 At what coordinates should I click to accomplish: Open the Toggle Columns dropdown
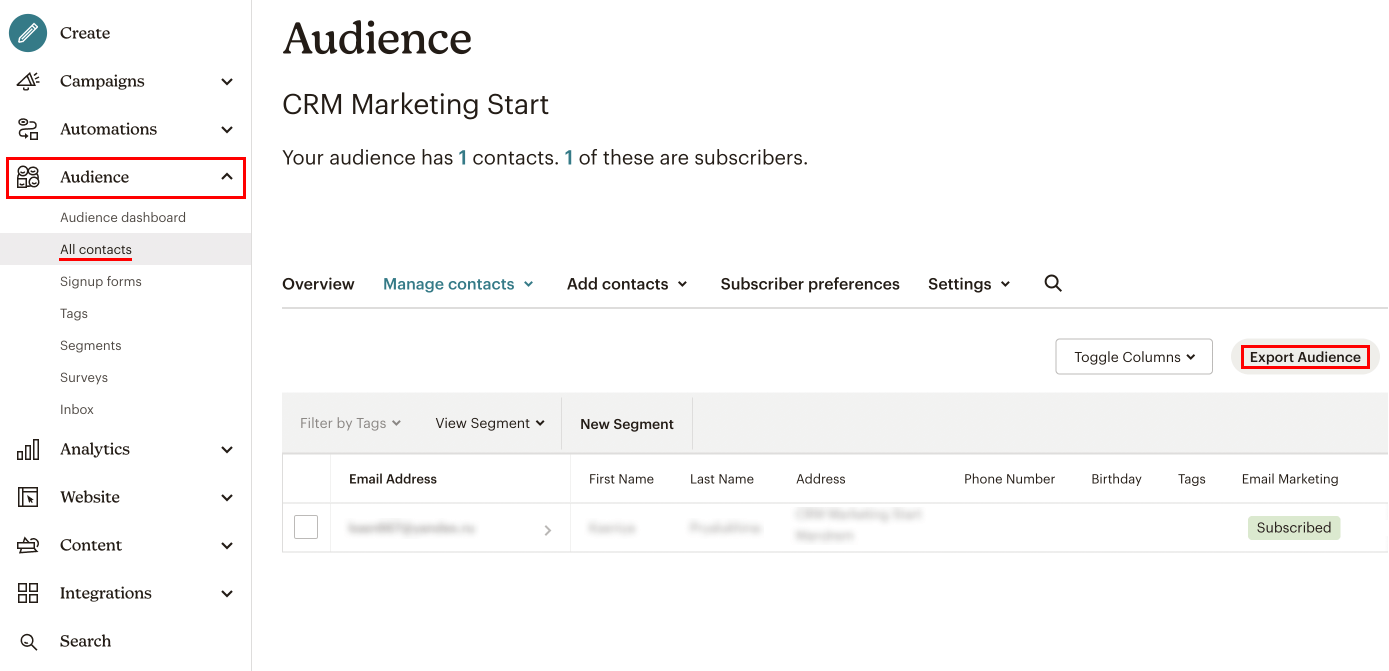click(x=1133, y=356)
